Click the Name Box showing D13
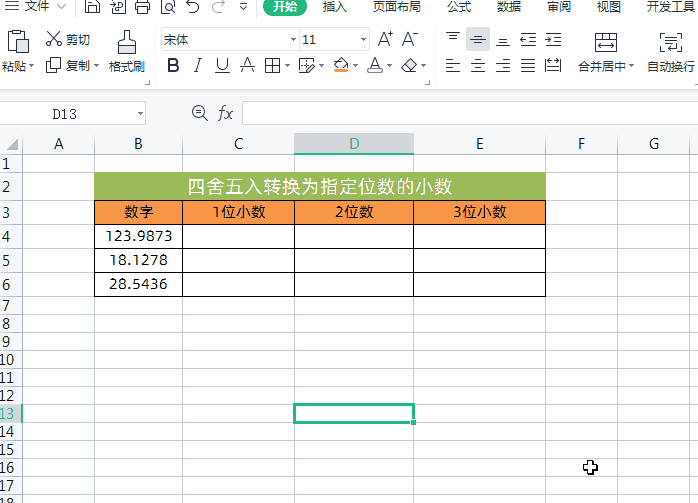 point(65,114)
